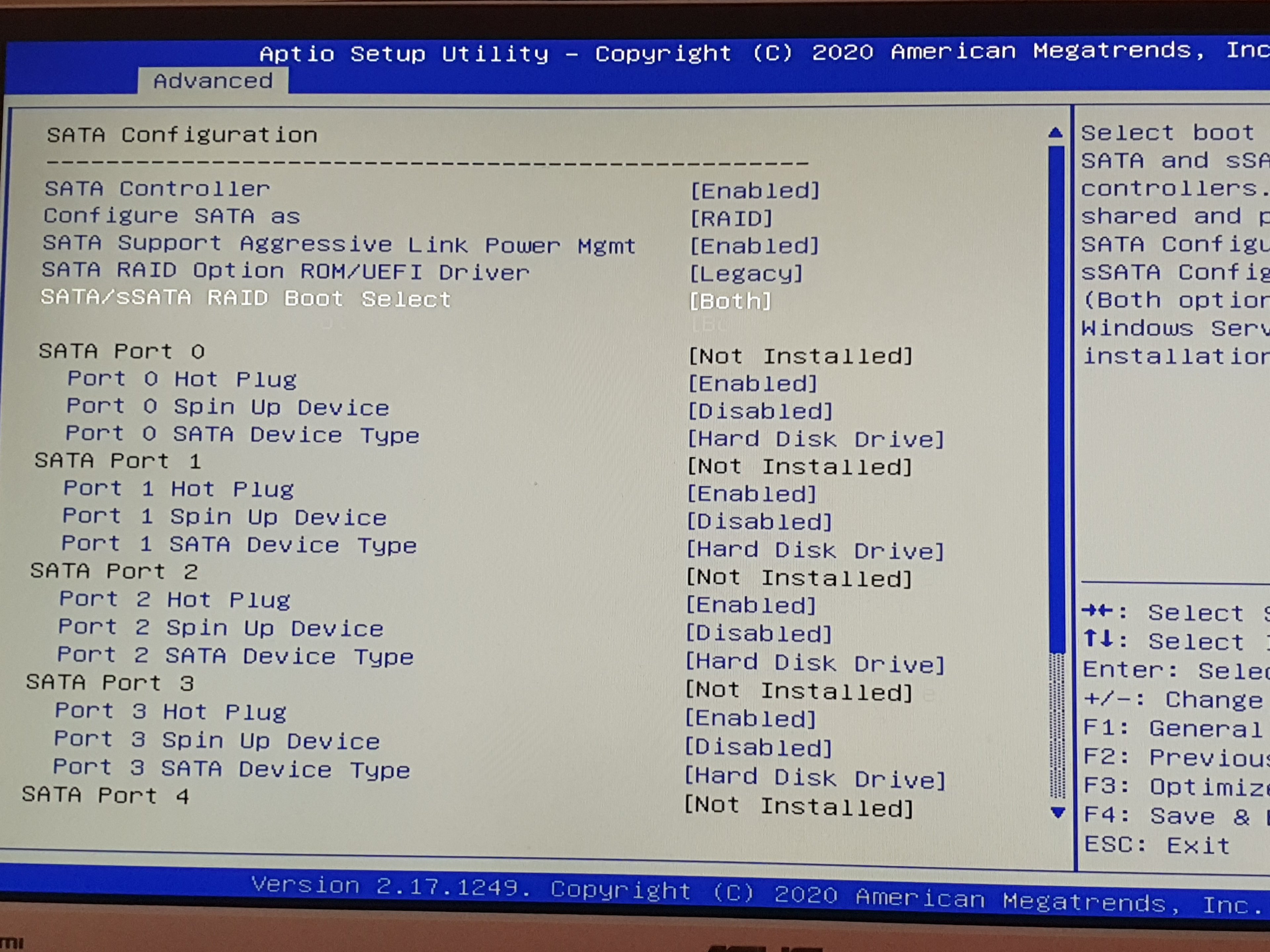This screenshot has width=1270, height=952.
Task: Click the left-right arrows Select Screen hint
Action: pyautogui.click(x=1171, y=612)
